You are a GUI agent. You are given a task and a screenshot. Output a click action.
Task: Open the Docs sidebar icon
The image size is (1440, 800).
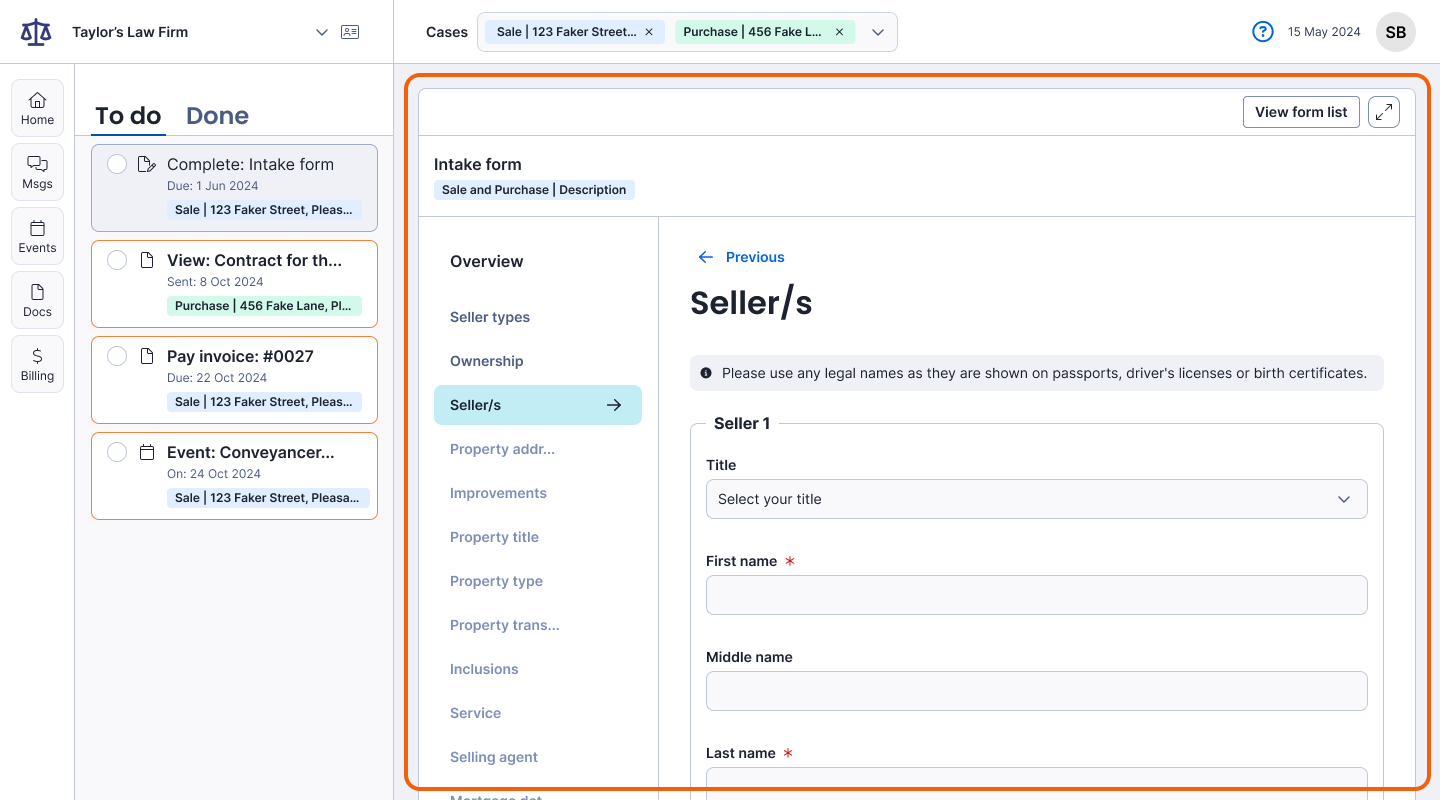(x=37, y=300)
